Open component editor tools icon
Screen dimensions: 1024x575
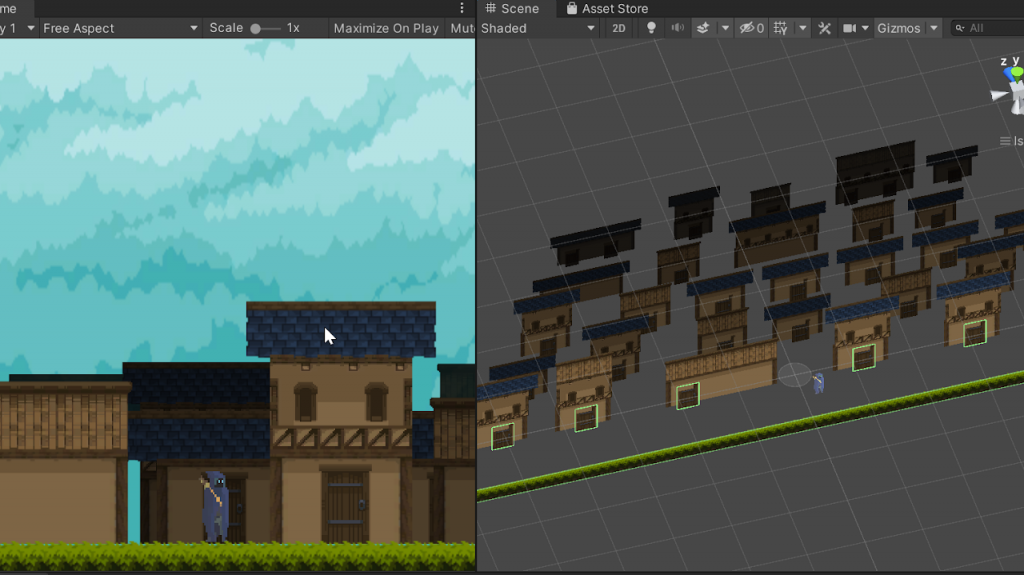click(825, 28)
